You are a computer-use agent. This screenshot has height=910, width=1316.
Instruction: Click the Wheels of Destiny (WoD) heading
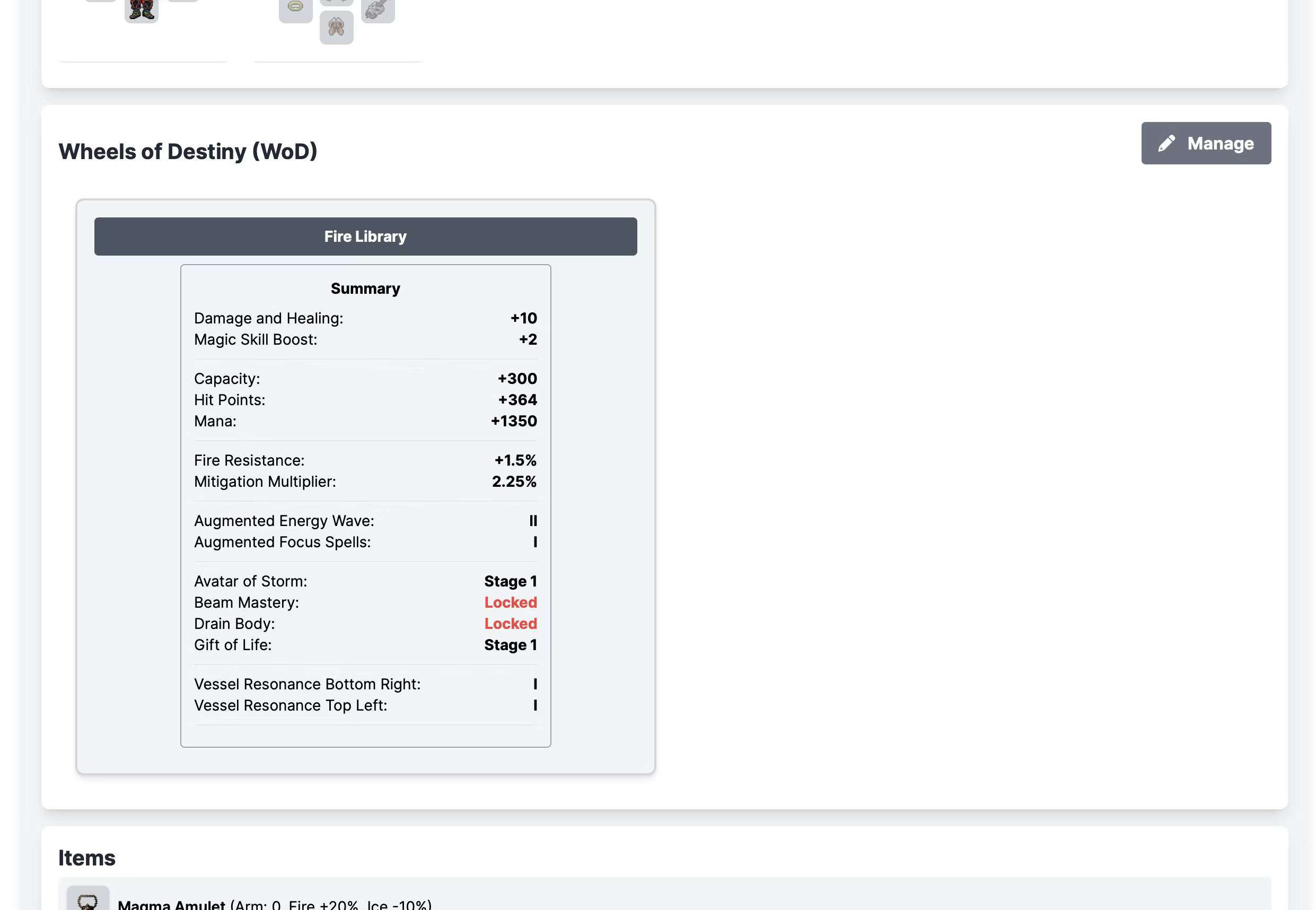click(x=188, y=151)
